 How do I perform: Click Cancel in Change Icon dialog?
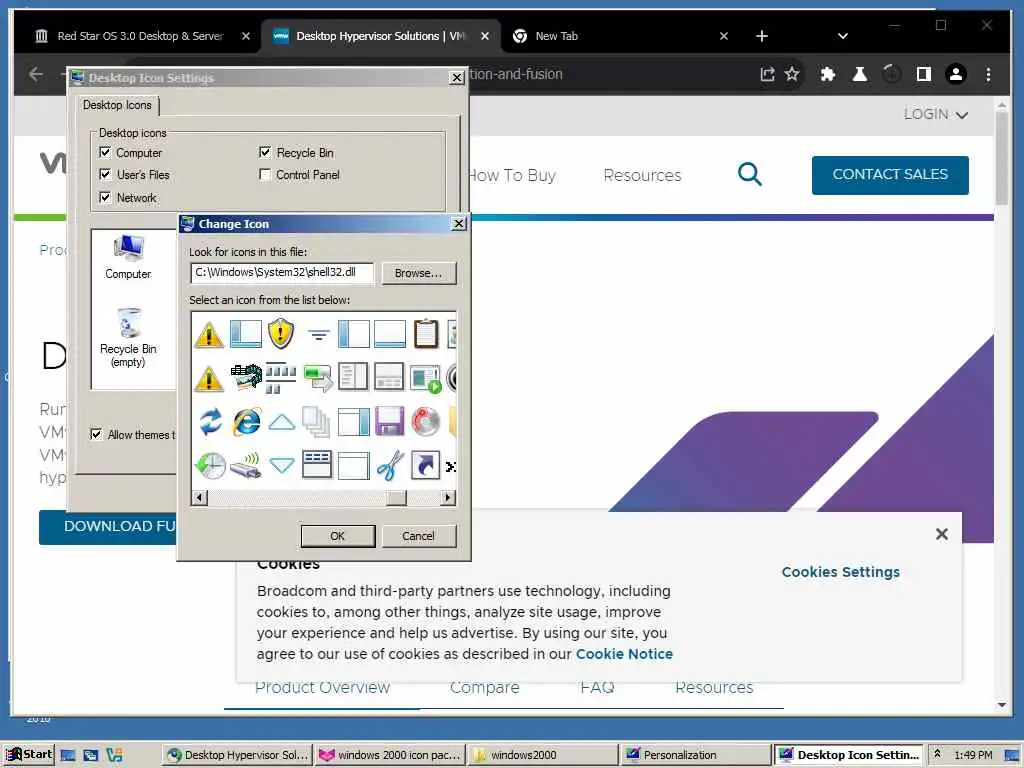tap(419, 536)
